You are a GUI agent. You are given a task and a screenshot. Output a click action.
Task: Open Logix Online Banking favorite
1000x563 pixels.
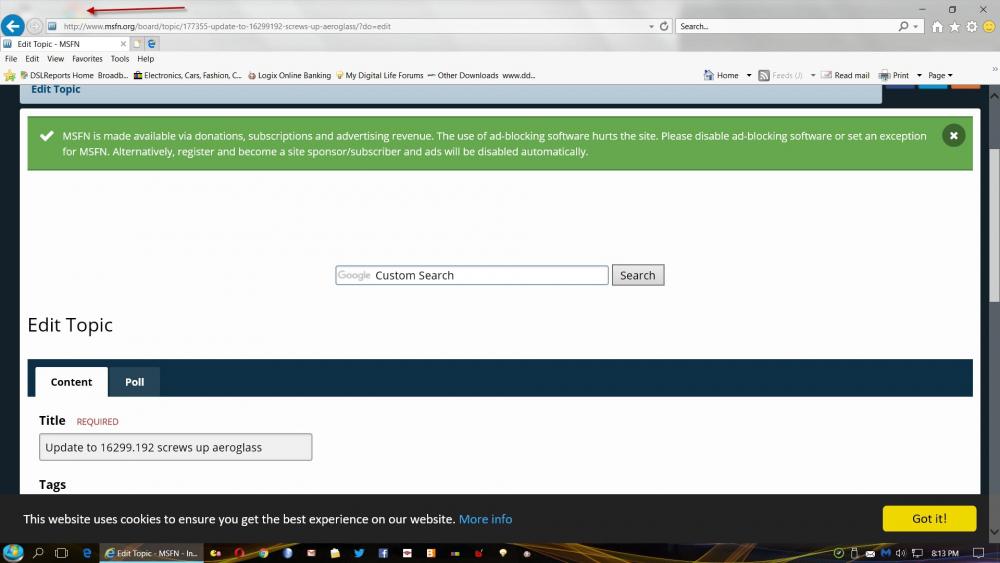pos(290,75)
